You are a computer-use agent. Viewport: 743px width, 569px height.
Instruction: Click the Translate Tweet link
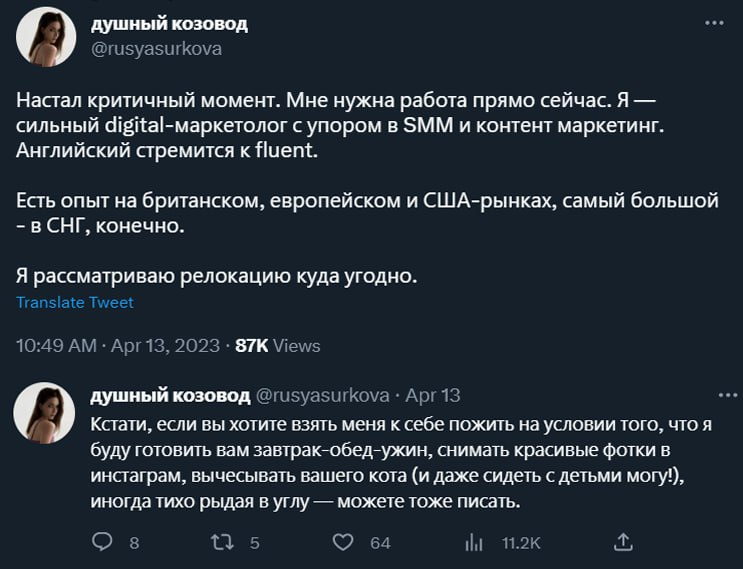[75, 302]
